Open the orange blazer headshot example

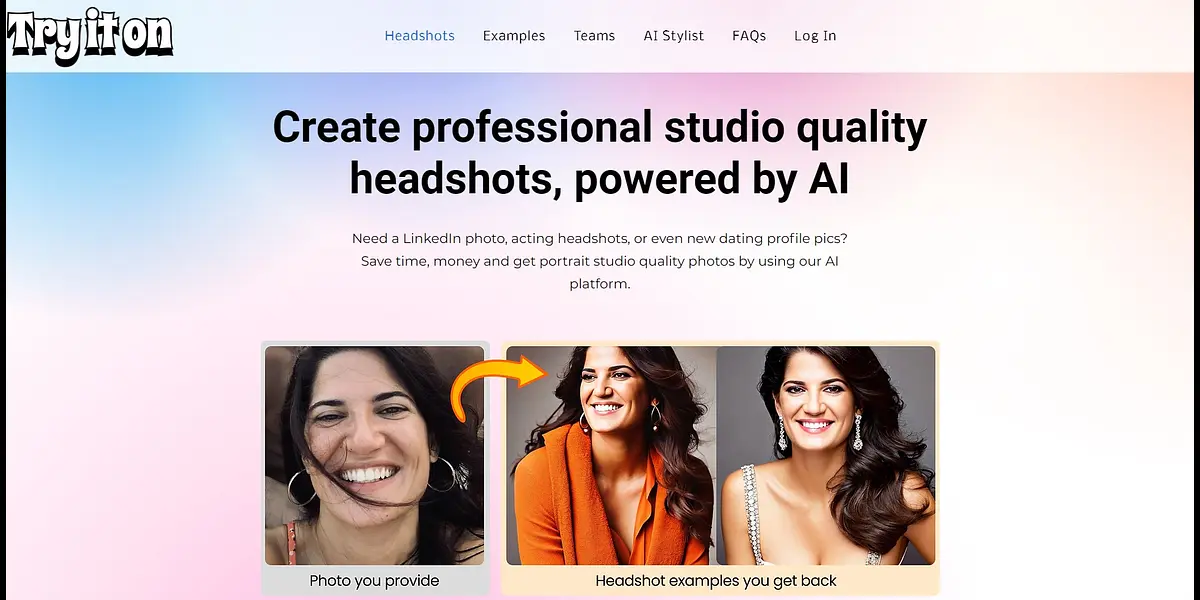[611, 456]
